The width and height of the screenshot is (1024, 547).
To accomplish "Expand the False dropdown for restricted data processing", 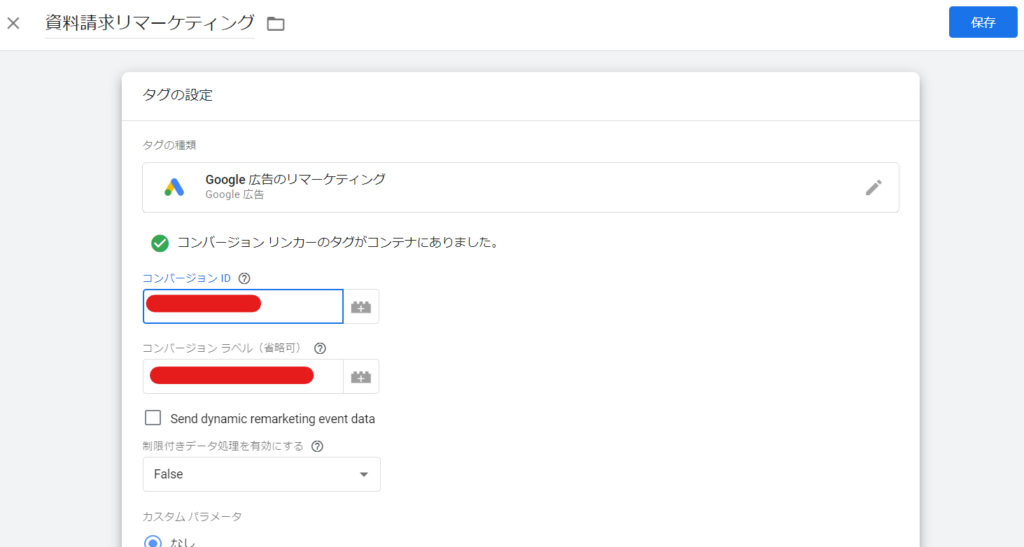I will click(x=261, y=474).
